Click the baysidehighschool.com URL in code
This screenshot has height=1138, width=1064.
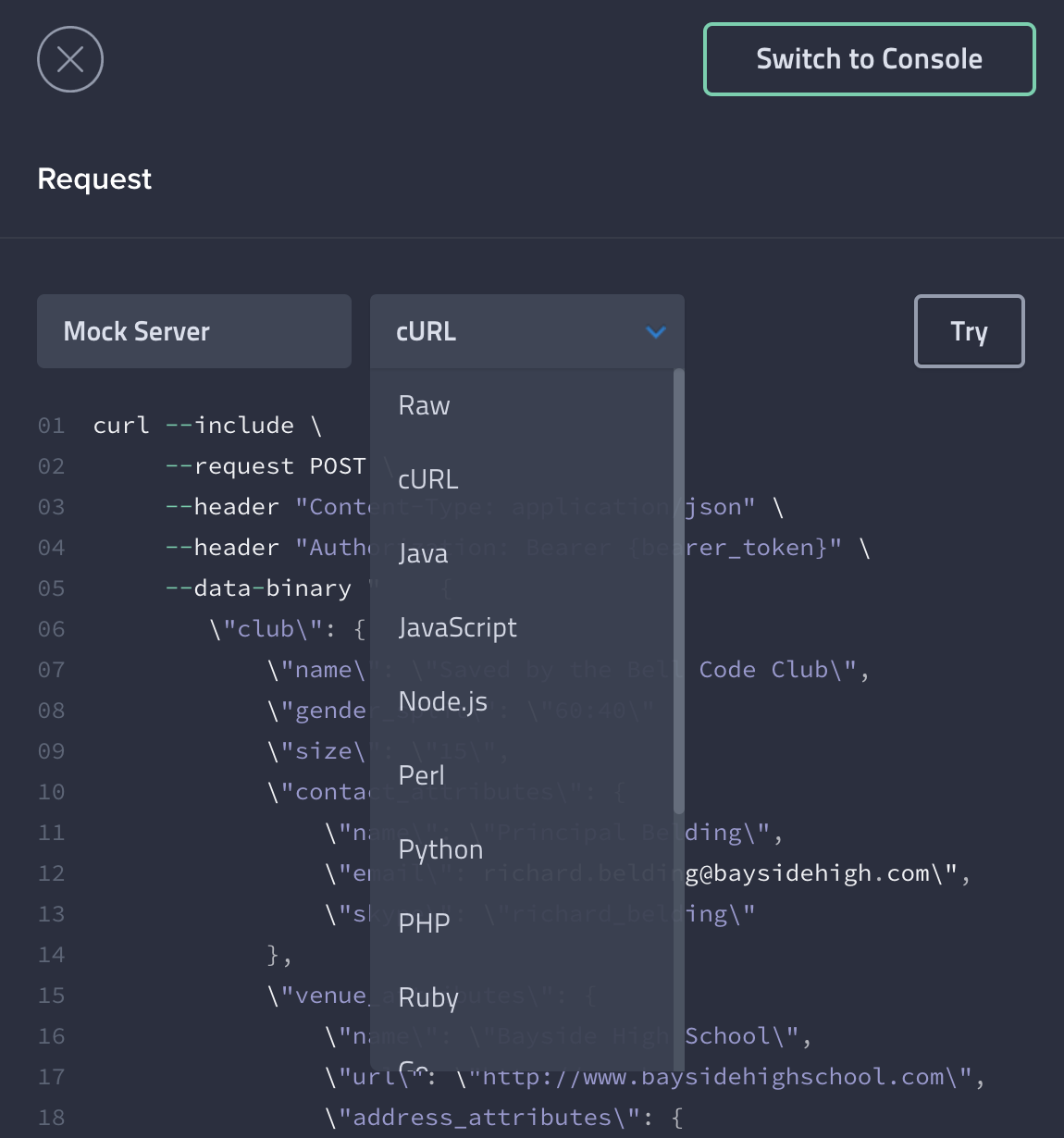pos(722,1077)
